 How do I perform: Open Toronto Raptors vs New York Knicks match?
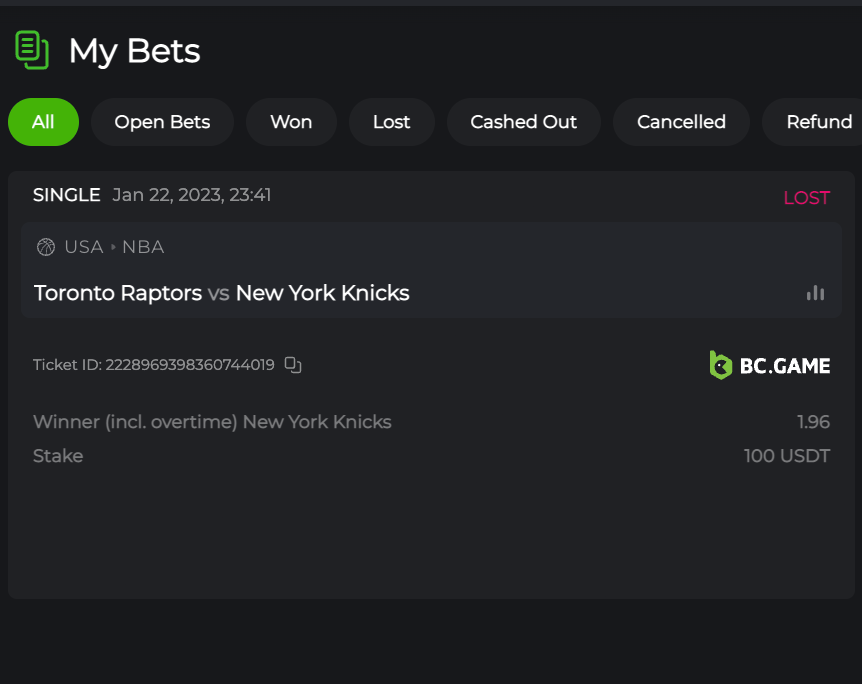(x=222, y=293)
